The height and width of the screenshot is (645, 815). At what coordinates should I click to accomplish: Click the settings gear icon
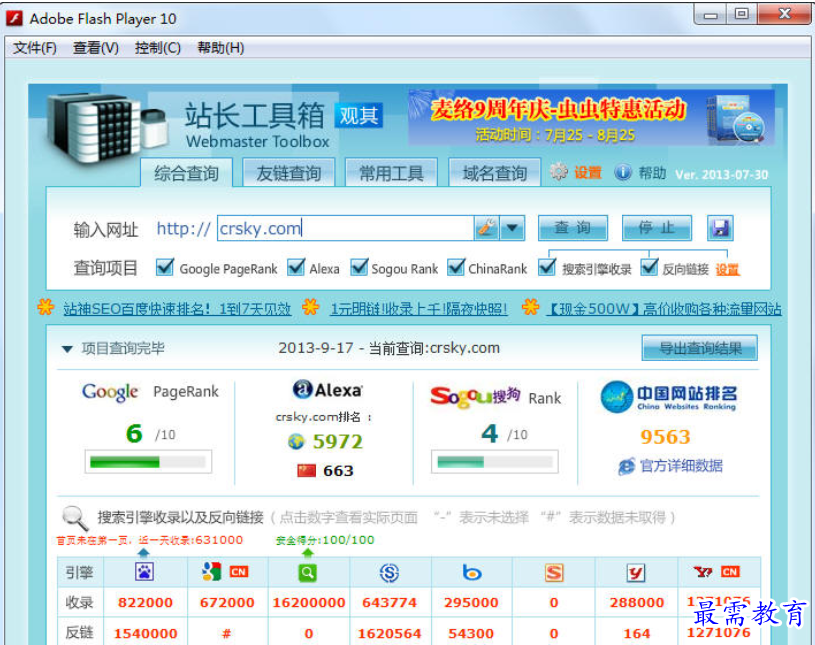click(x=559, y=172)
